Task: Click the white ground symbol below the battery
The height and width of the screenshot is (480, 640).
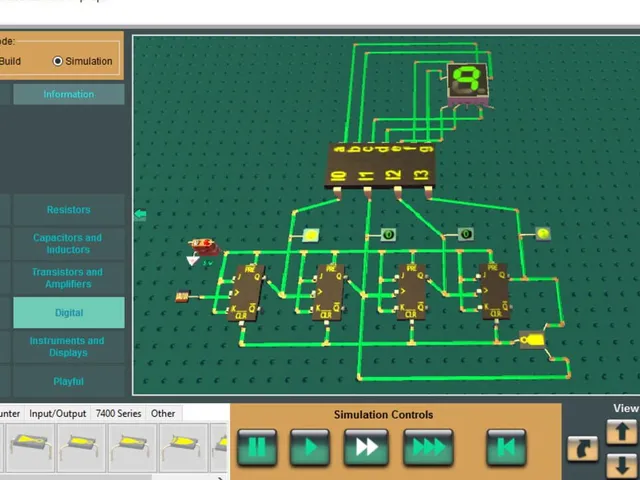Action: [x=193, y=260]
